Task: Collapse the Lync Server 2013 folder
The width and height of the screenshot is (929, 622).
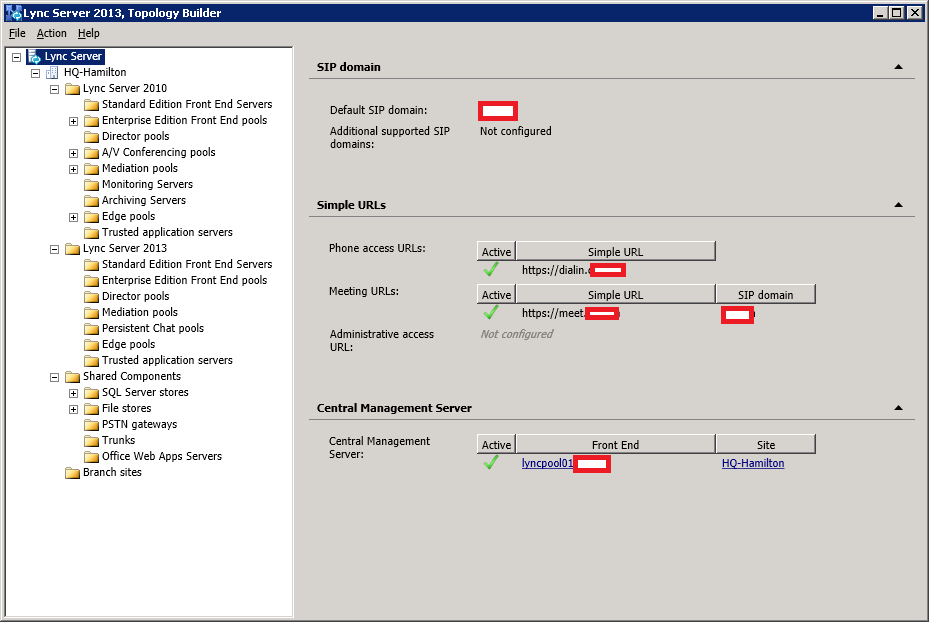Action: point(55,249)
